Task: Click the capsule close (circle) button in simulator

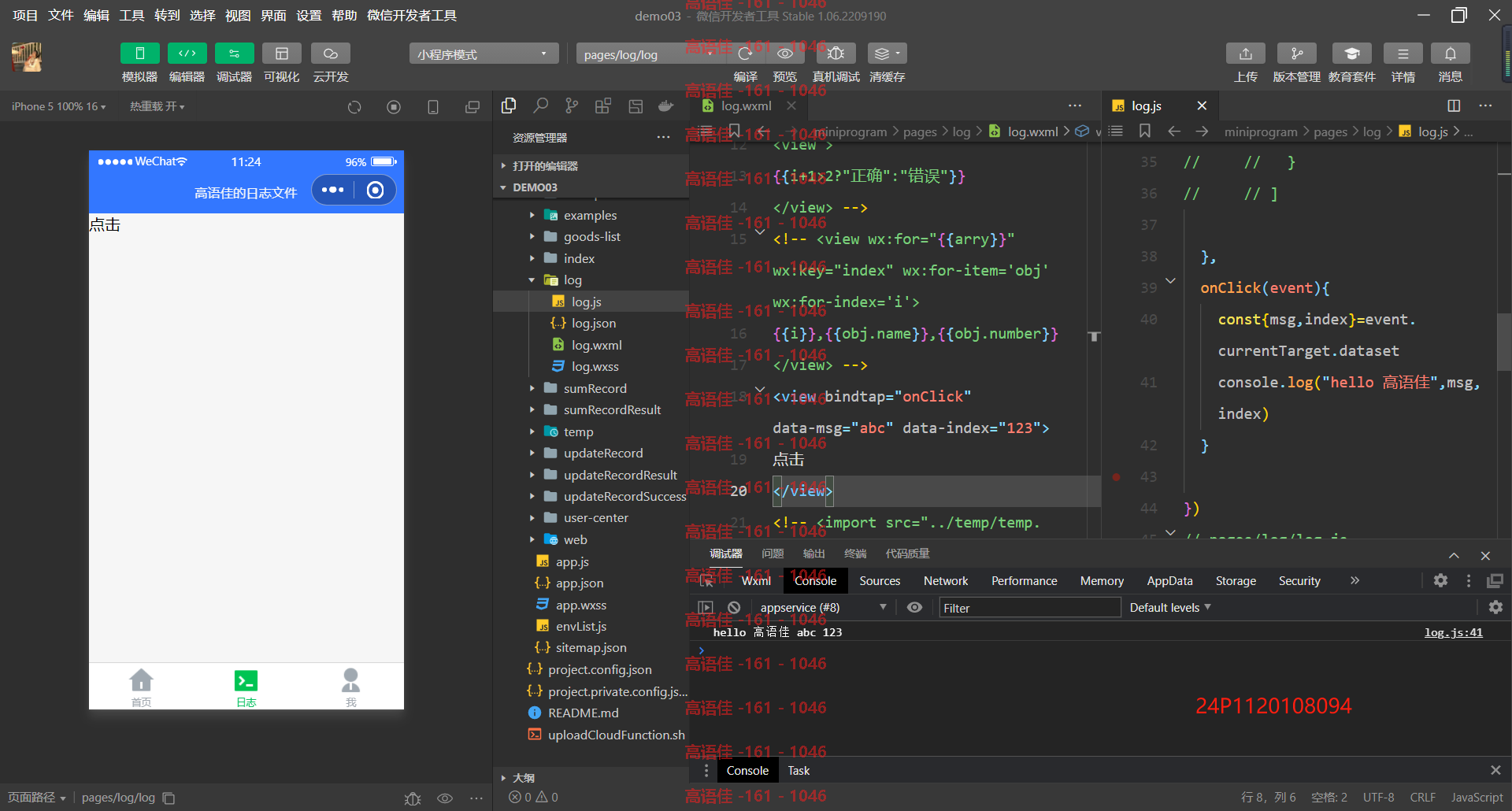Action: [x=376, y=190]
